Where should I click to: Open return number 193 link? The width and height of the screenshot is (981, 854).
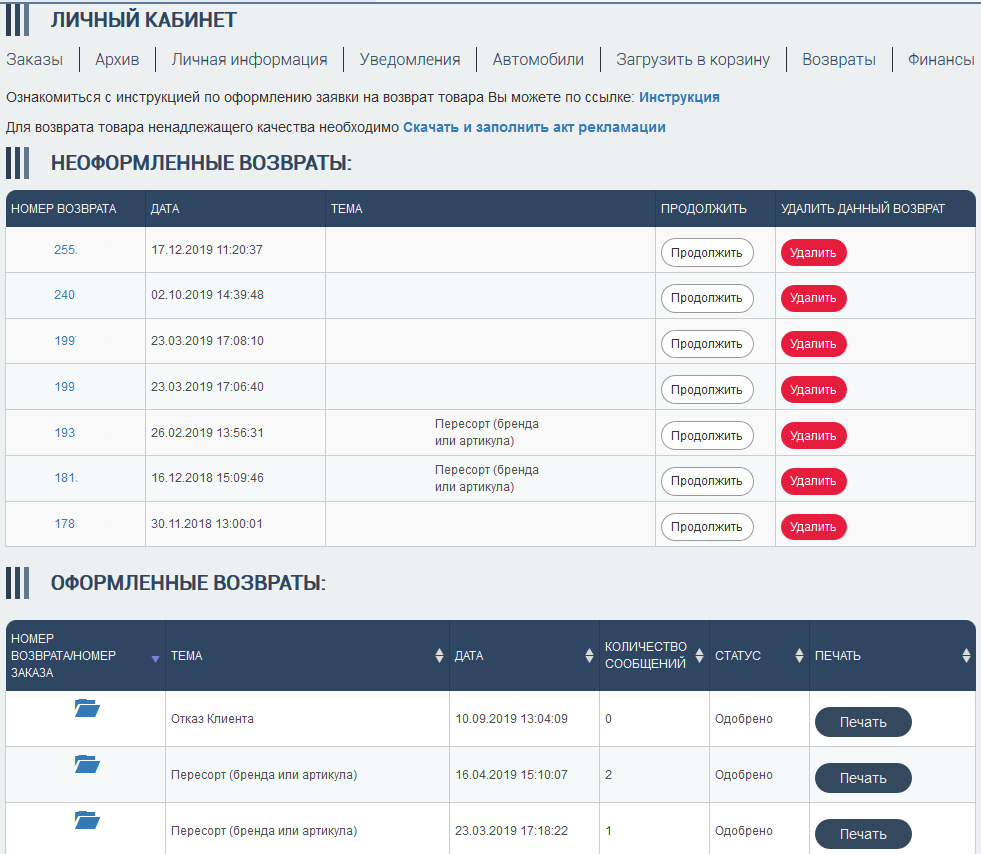click(65, 433)
